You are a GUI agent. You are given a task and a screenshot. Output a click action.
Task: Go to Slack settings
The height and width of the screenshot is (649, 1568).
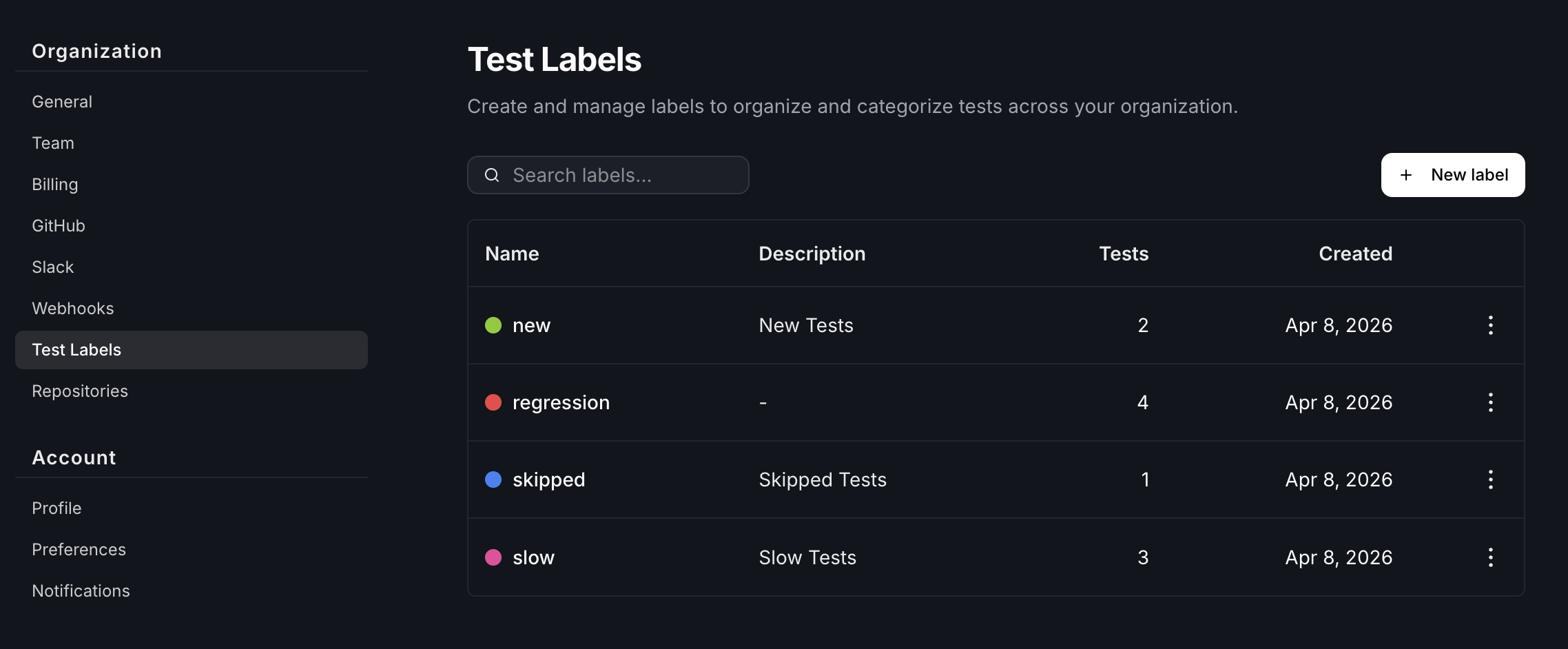pos(52,267)
